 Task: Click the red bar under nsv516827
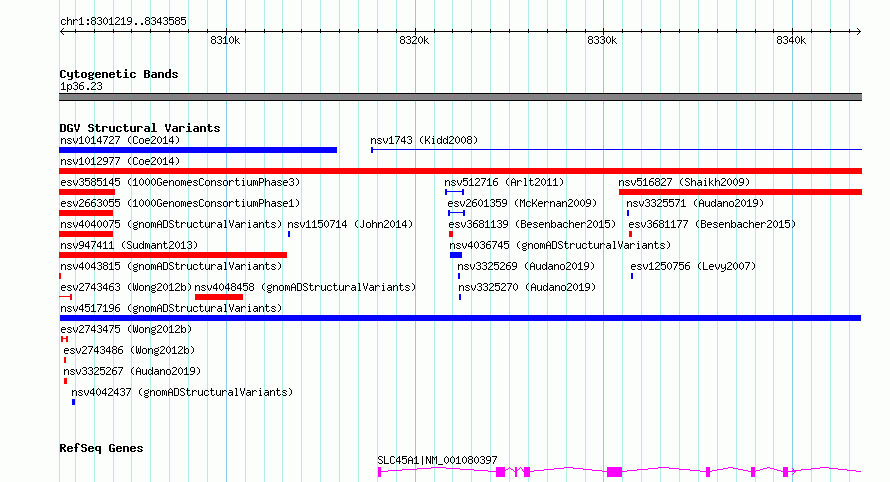pos(741,192)
